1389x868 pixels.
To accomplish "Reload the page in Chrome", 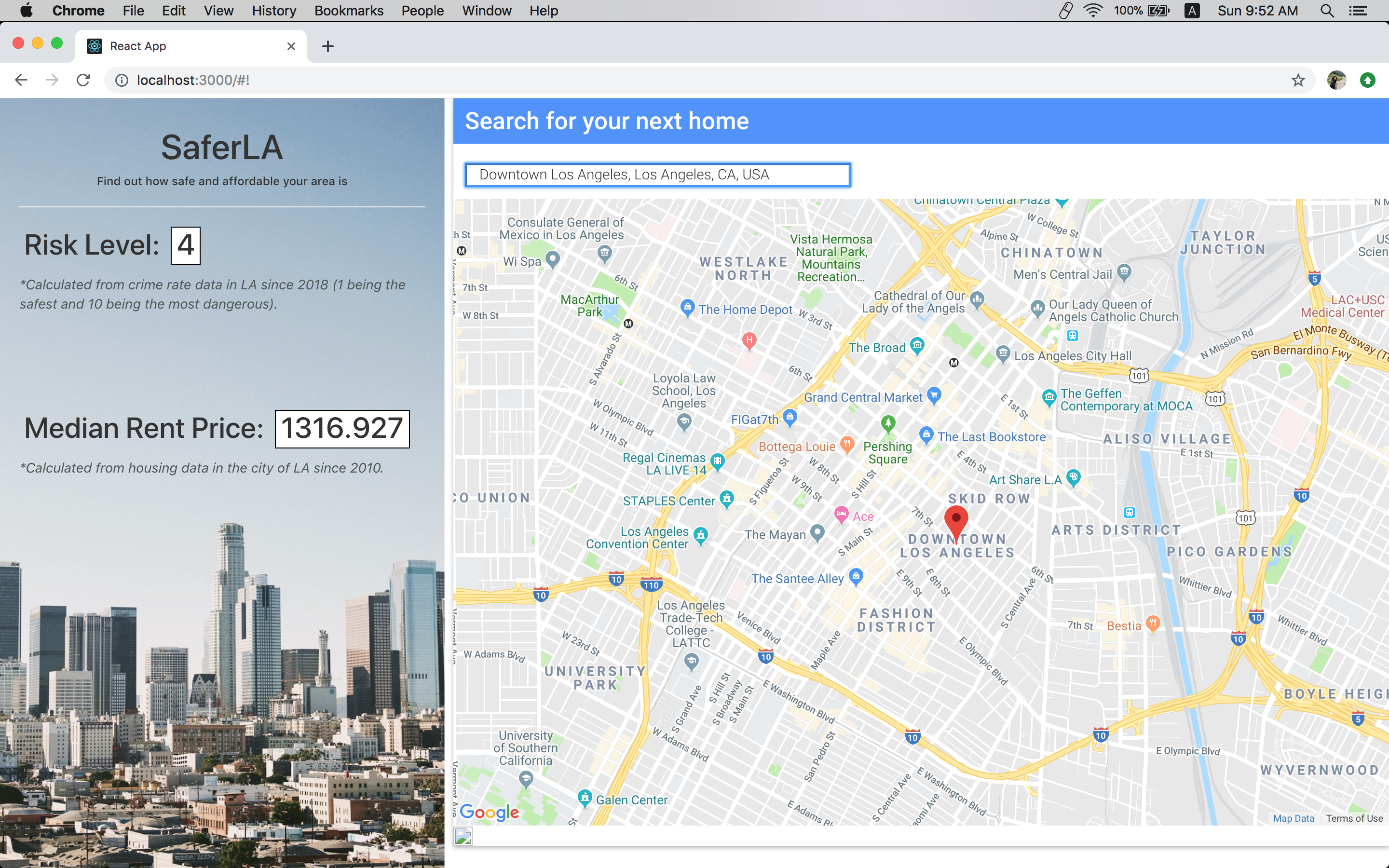I will click(83, 81).
